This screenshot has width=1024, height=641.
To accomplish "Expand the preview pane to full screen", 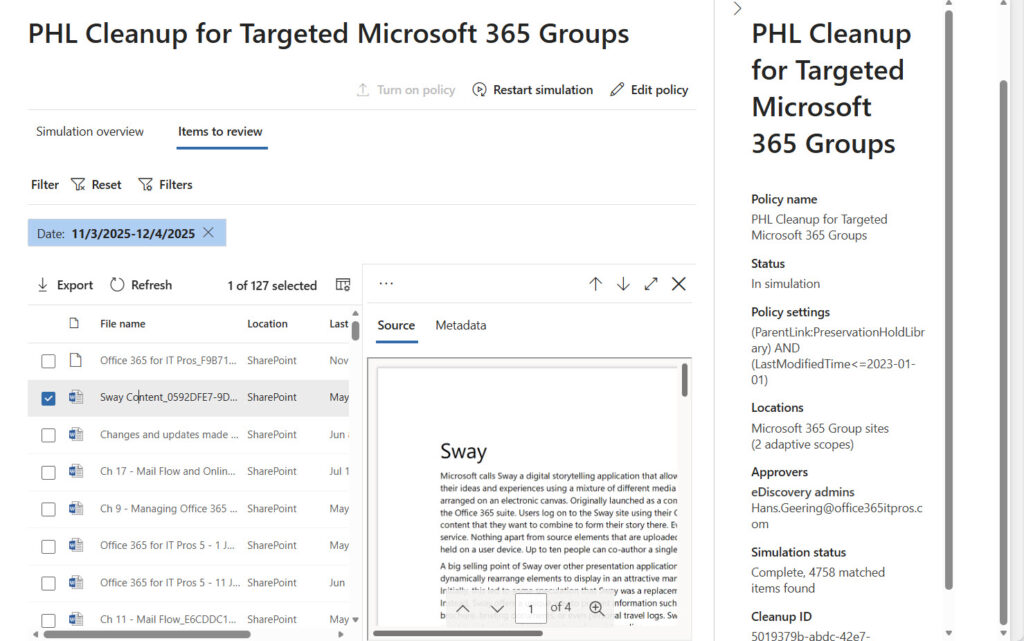I will pyautogui.click(x=651, y=284).
